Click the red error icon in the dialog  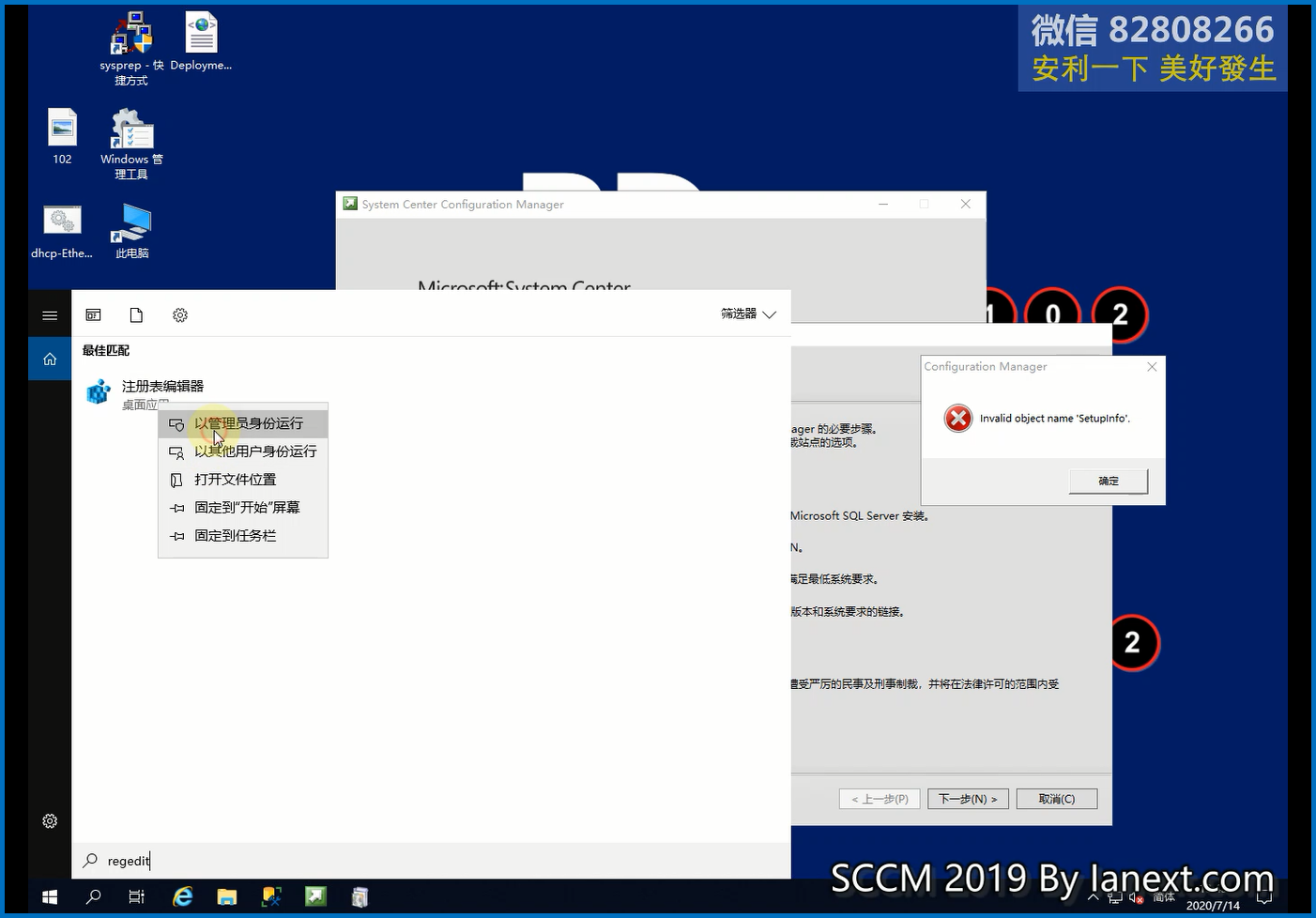[958, 419]
